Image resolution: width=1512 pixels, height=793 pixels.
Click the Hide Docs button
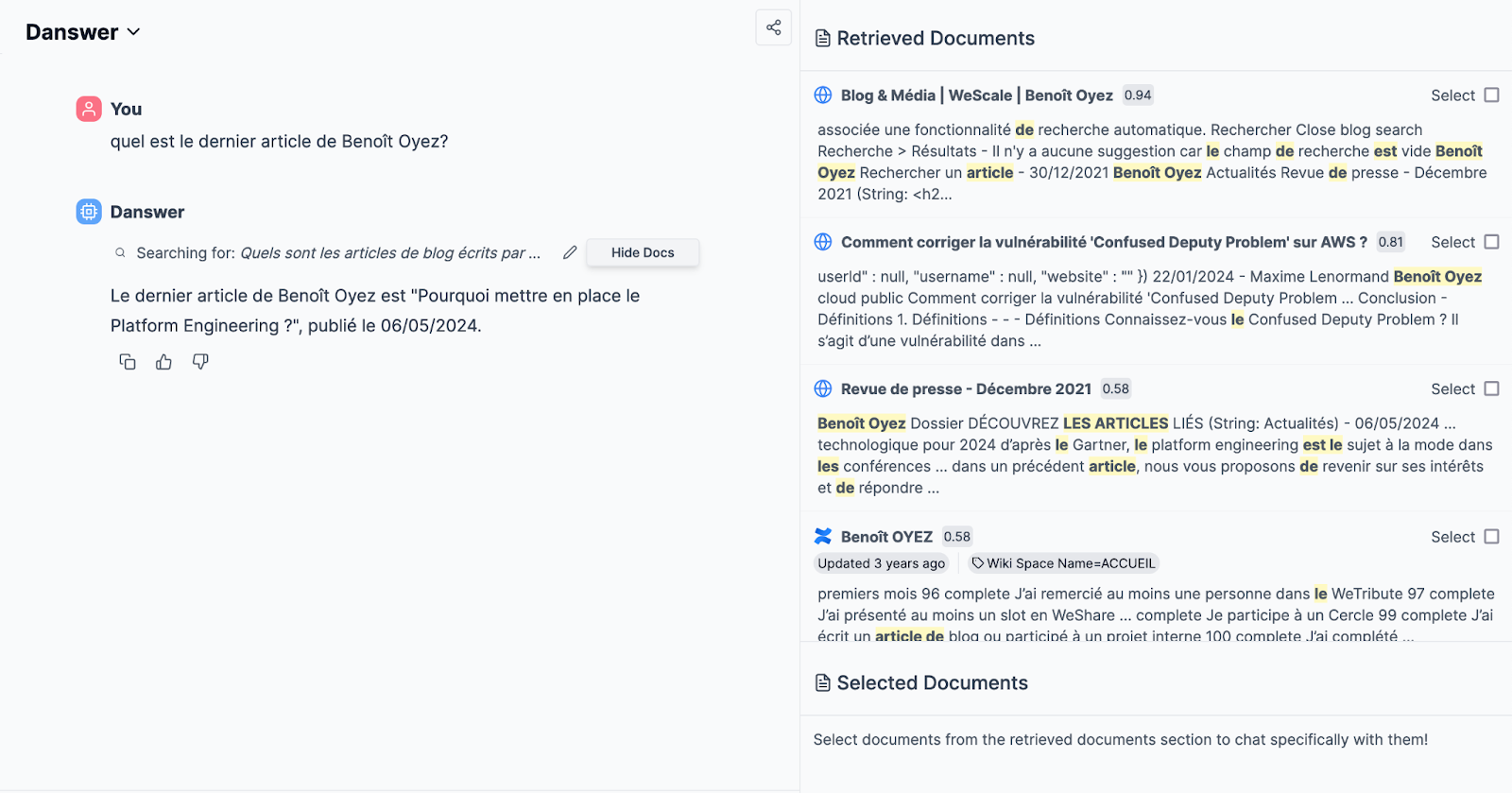click(643, 252)
